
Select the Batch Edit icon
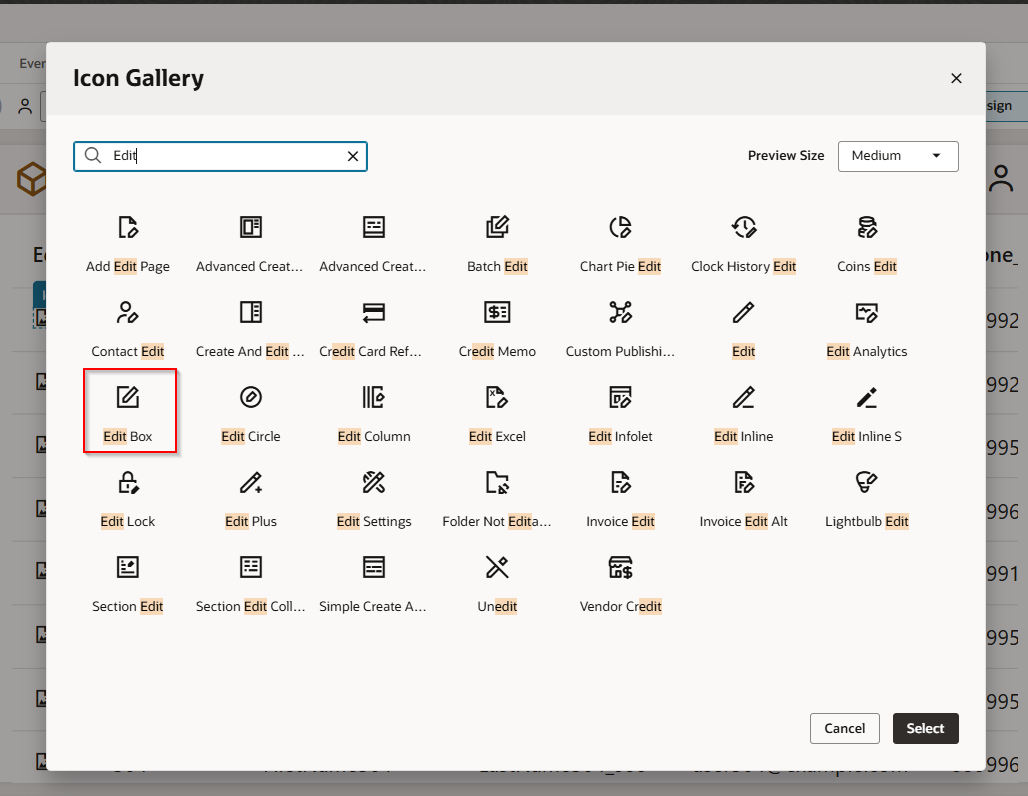coord(497,229)
